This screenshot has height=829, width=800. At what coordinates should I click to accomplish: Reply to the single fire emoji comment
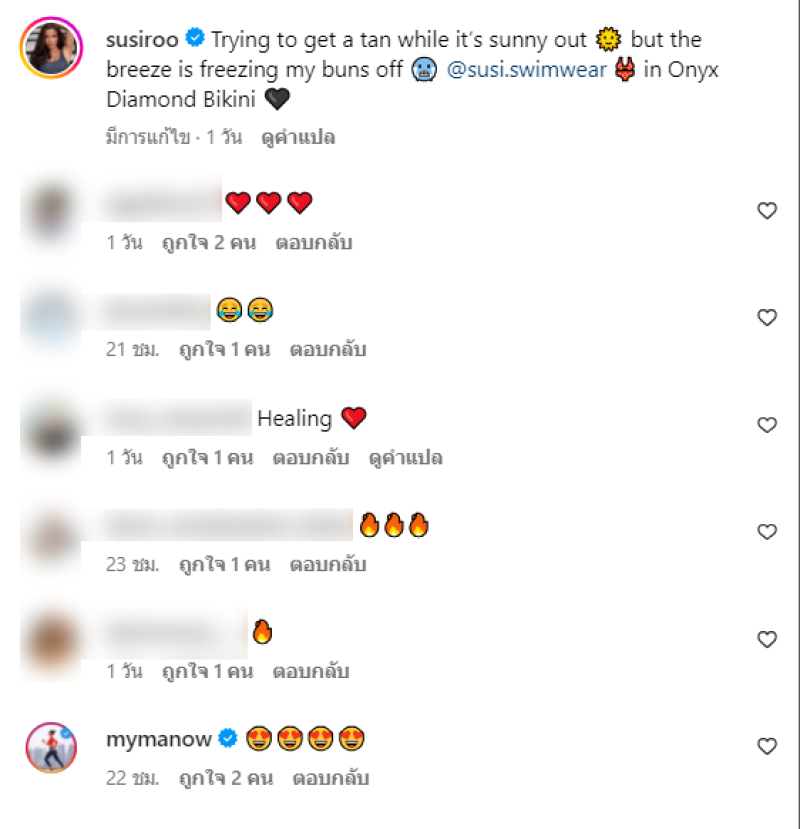click(311, 671)
